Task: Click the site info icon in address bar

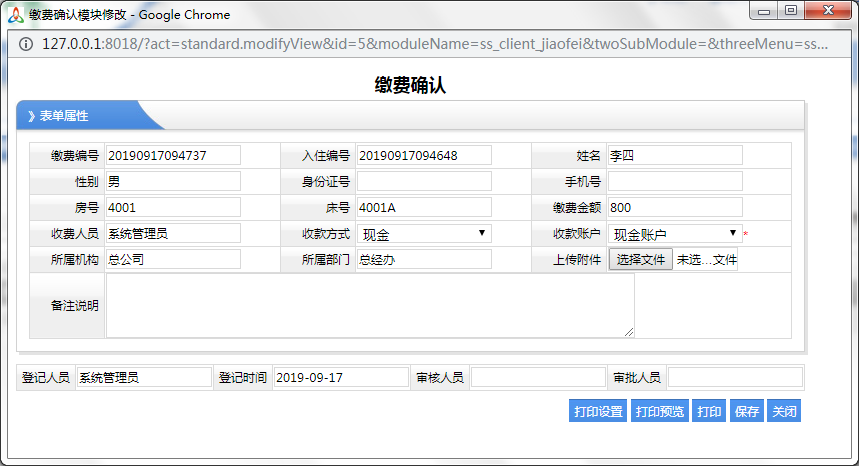Action: point(26,45)
